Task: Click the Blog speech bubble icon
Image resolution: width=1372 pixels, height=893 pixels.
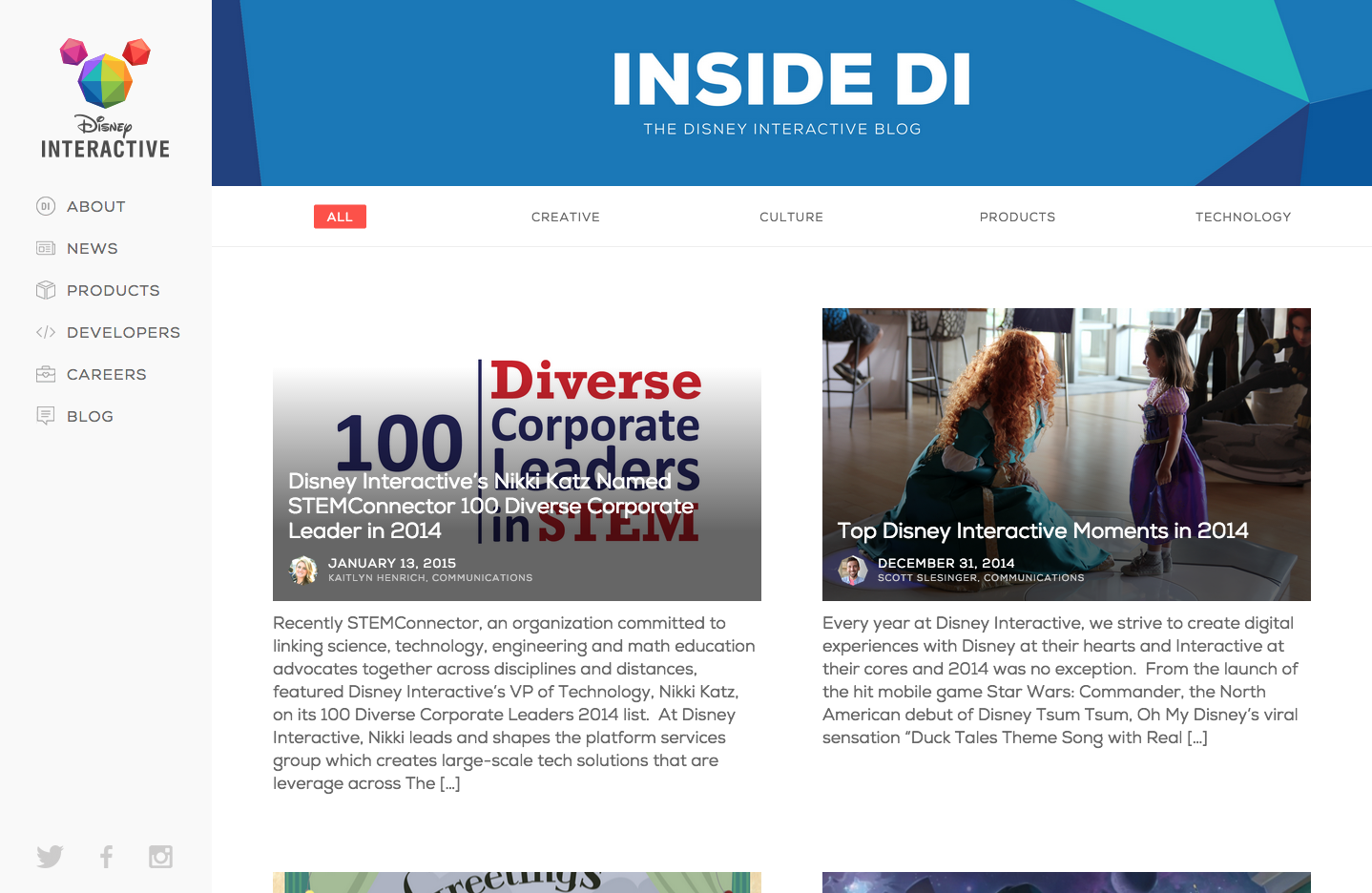Action: [x=46, y=416]
